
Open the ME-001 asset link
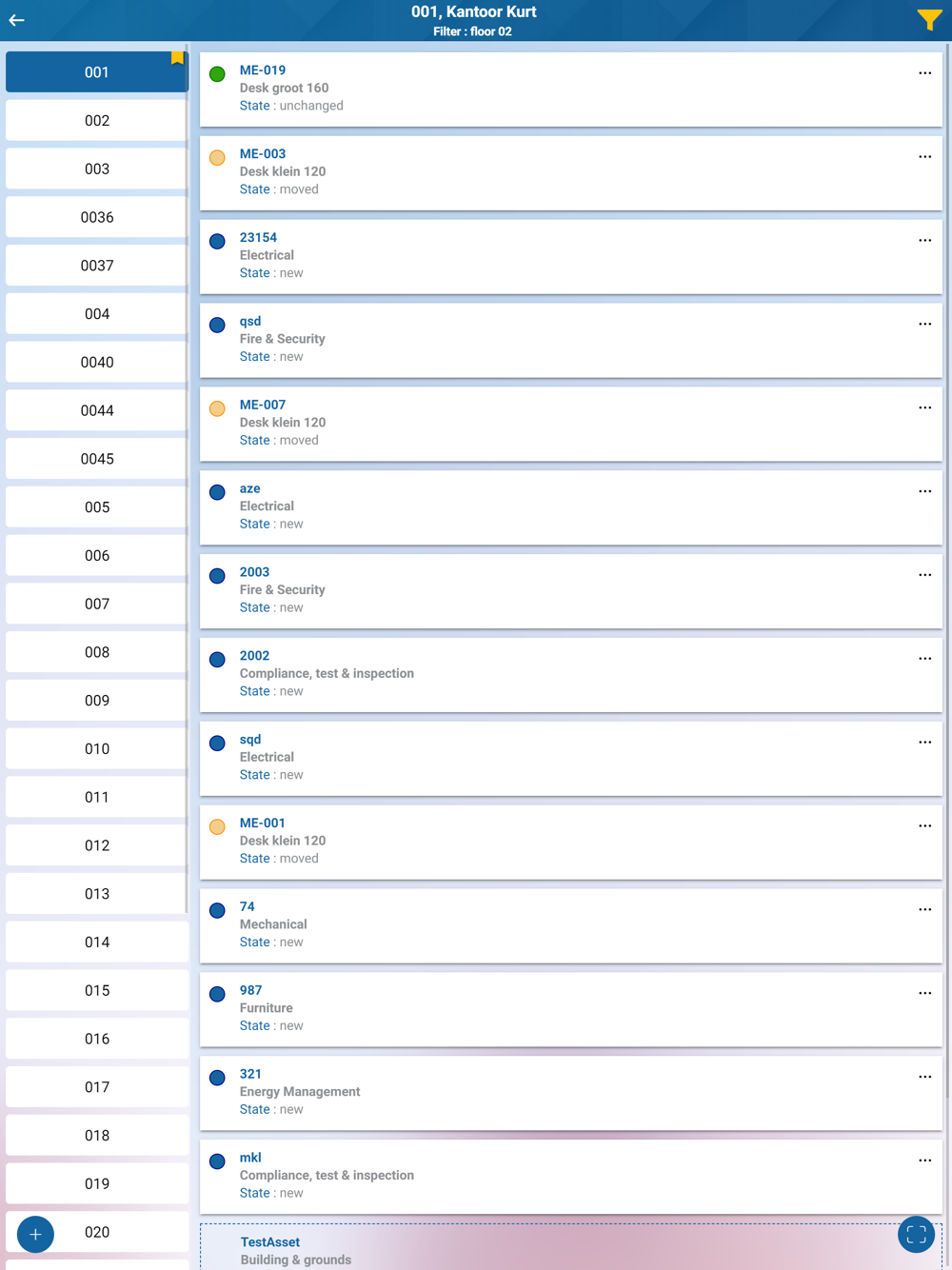(263, 823)
